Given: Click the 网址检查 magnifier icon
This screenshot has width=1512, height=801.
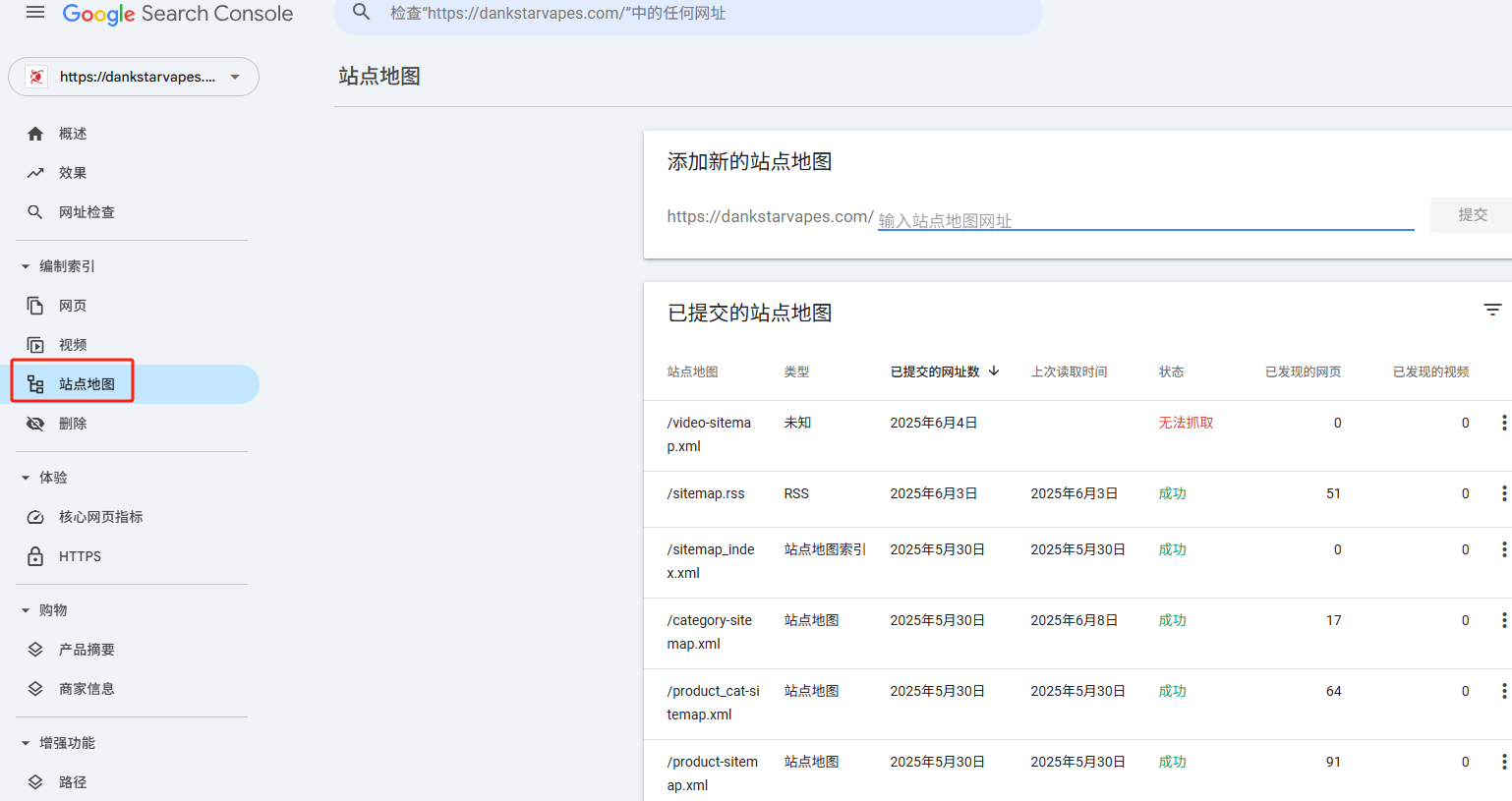Looking at the screenshot, I should point(35,211).
